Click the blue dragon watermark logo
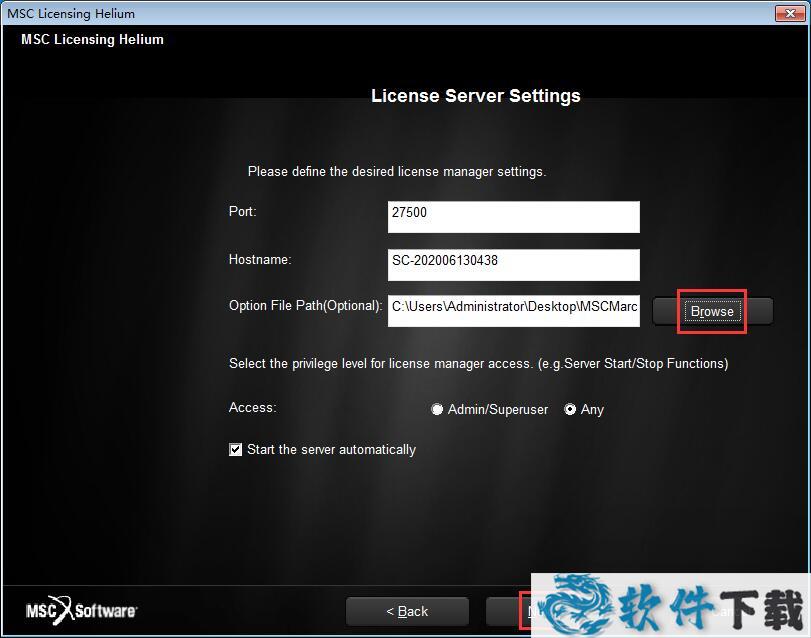This screenshot has height=638, width=811. coord(578,606)
